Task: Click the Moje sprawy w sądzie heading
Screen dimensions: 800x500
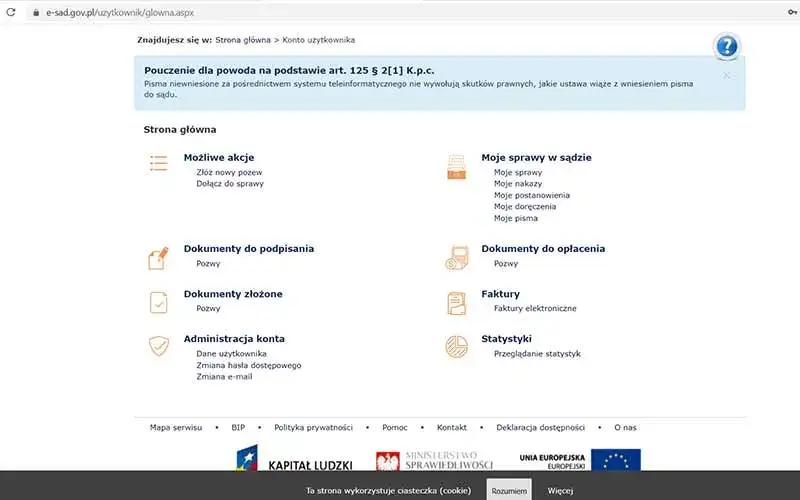Action: pos(536,158)
